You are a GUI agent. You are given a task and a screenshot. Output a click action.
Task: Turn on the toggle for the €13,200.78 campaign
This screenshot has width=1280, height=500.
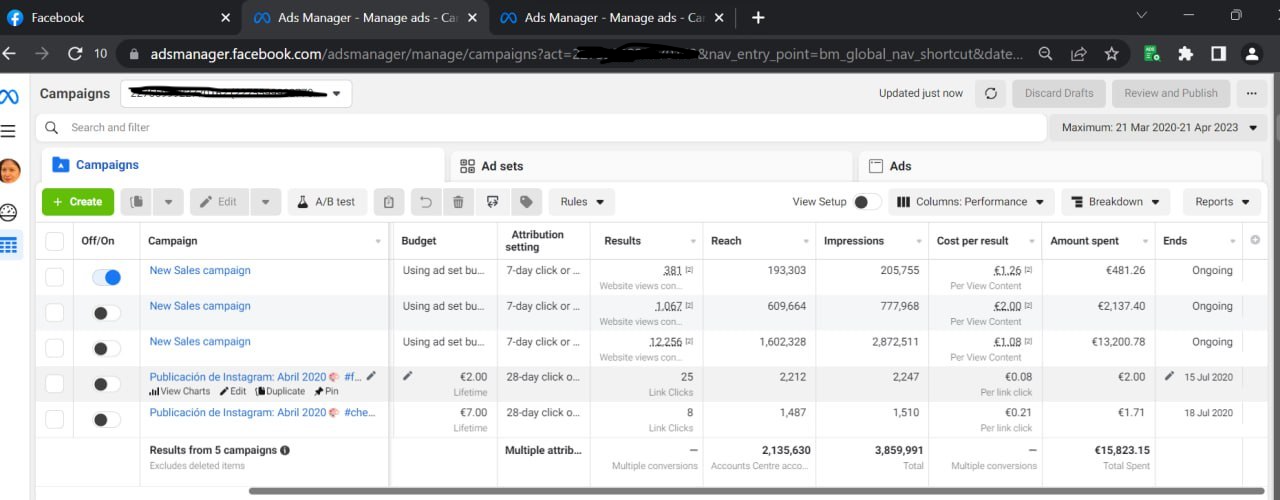106,349
